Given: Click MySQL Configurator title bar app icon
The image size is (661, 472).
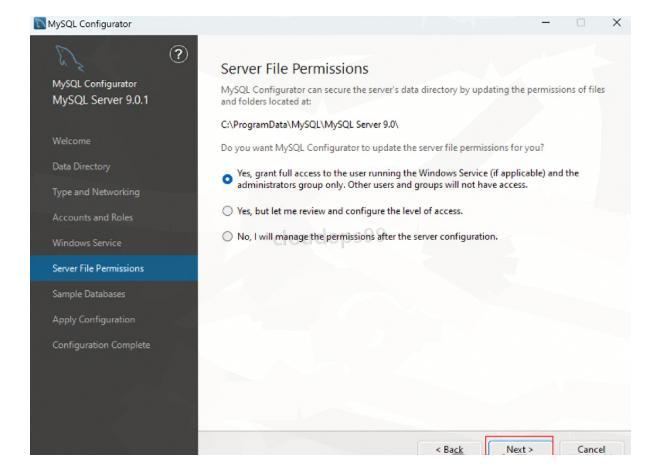Looking at the screenshot, I should click(x=10, y=10).
